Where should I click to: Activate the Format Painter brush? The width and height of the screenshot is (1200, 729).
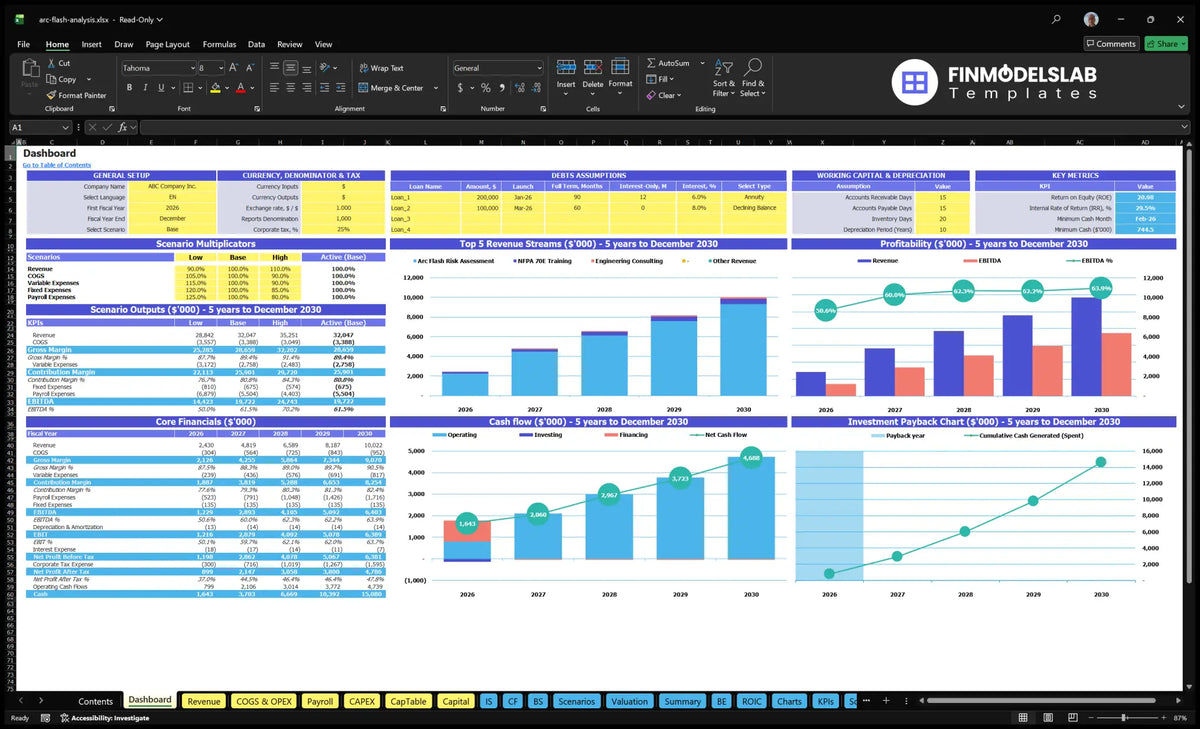(x=51, y=95)
